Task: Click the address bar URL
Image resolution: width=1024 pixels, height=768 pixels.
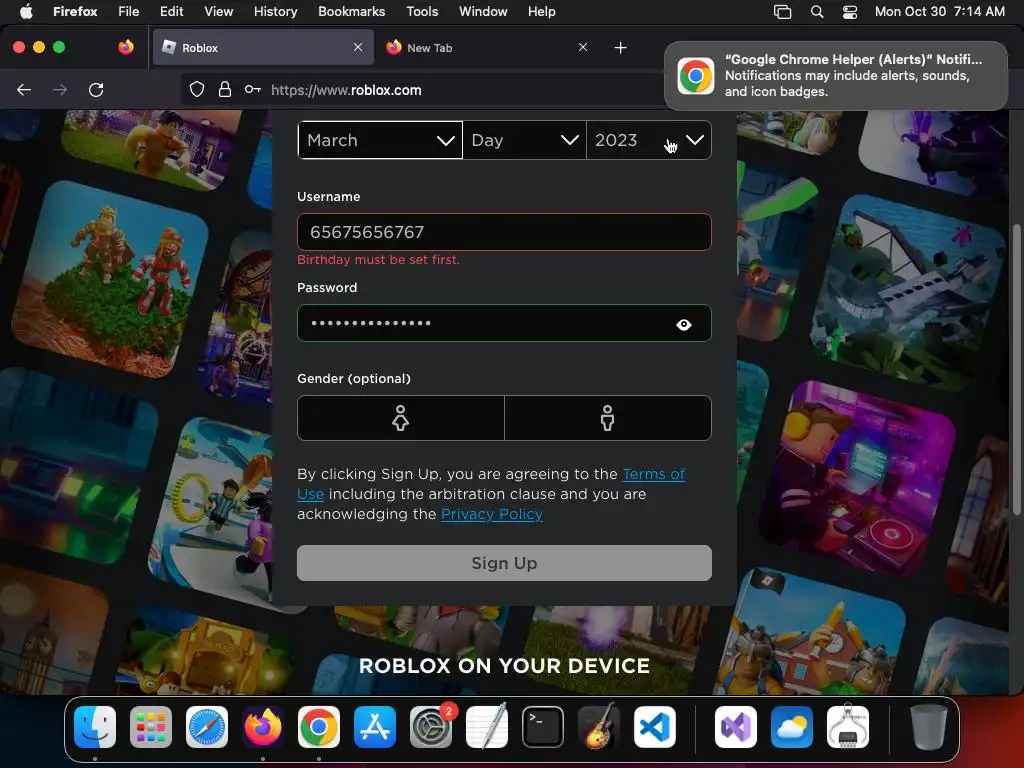Action: pos(346,90)
